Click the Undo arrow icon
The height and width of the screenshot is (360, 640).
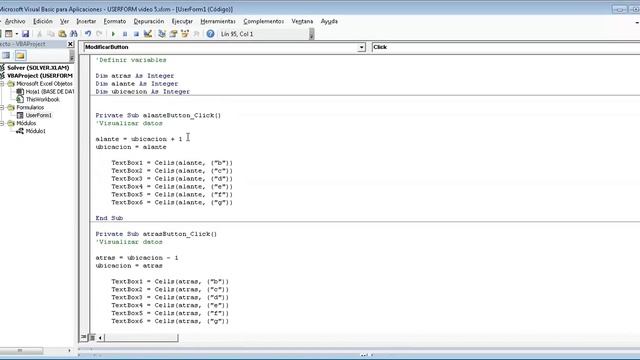(x=88, y=34)
